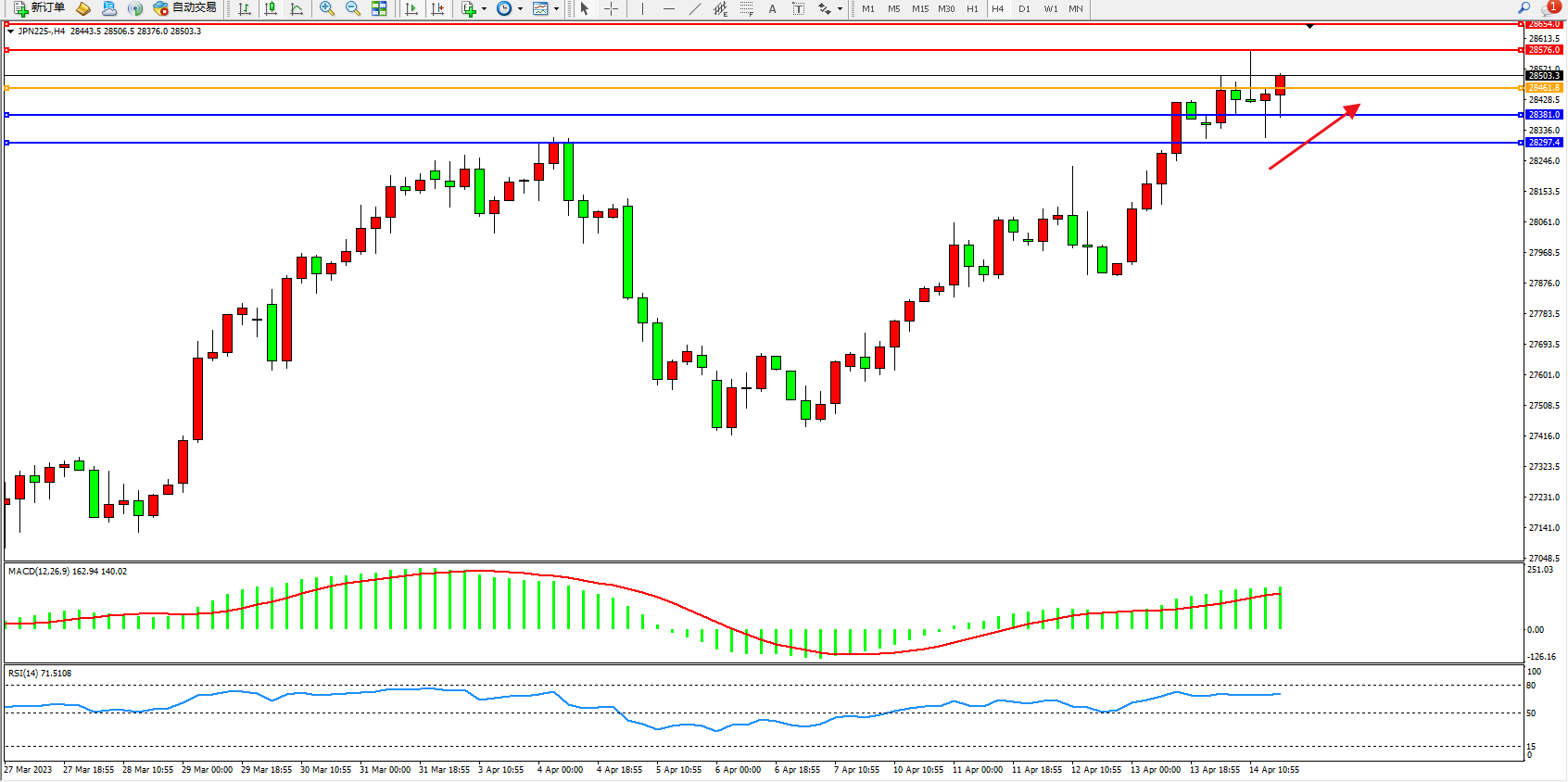
Task: Toggle AutoTrading (自动交易) button
Action: tap(185, 8)
